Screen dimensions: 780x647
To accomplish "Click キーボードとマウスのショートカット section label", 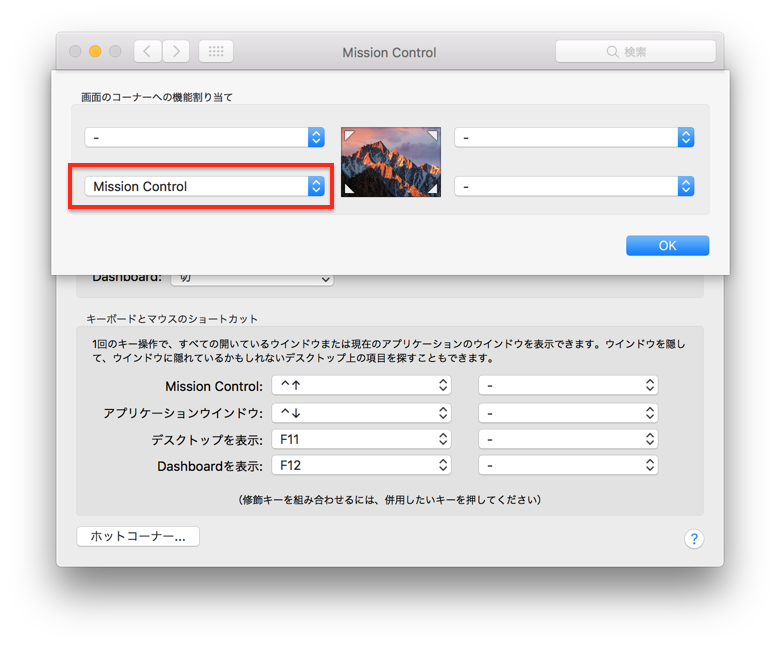I will 172,319.
